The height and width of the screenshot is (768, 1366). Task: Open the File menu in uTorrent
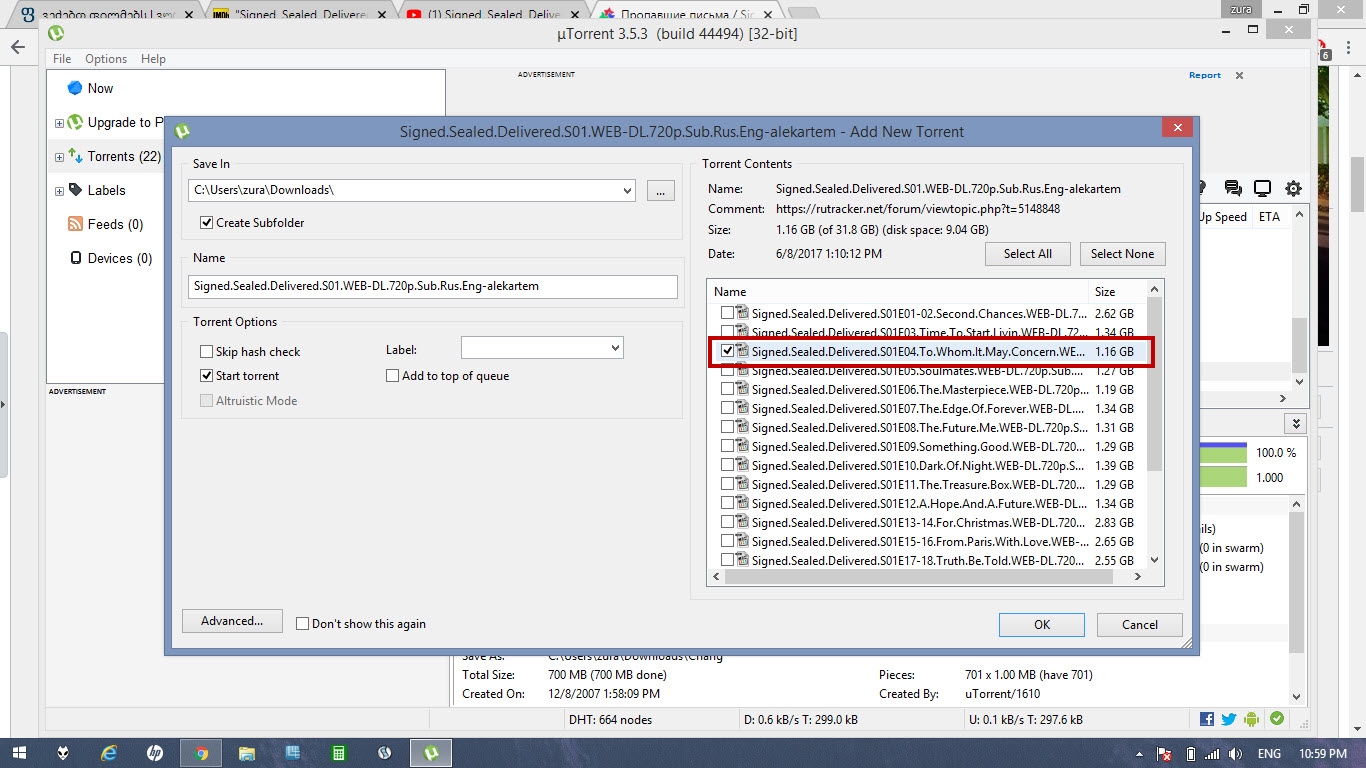62,59
